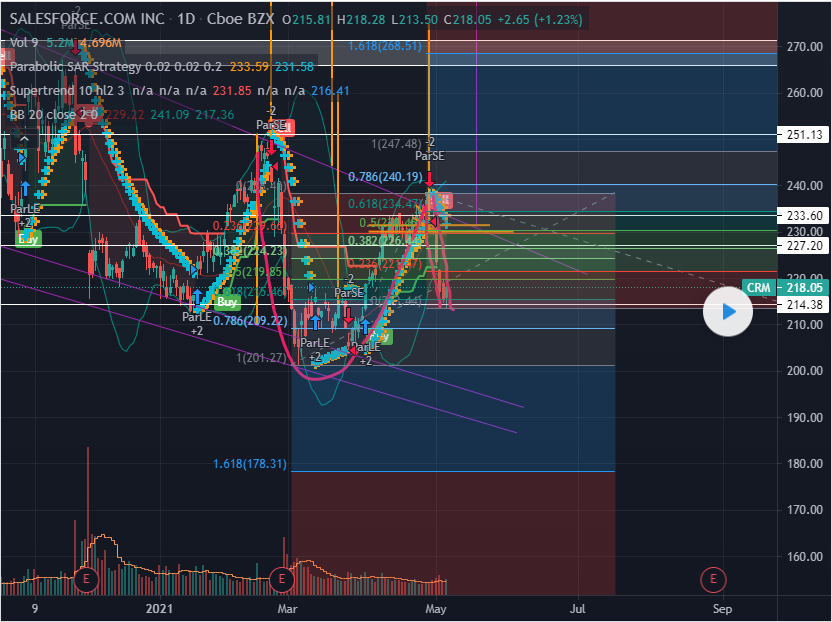Click 270.00 on the price axis
Screen dimensions: 832x622
tap(805, 47)
